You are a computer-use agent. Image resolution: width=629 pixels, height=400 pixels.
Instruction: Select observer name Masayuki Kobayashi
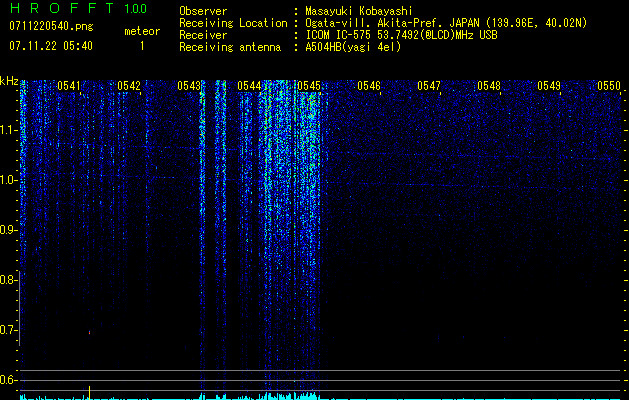point(359,11)
